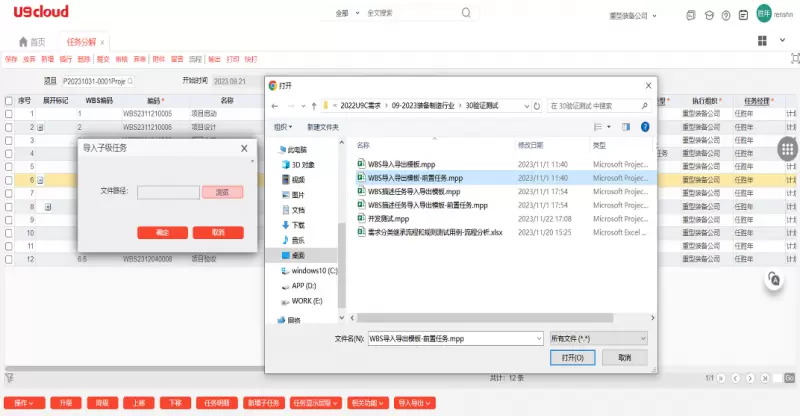Click the help question mark icon
This screenshot has height=416, width=800.
645,127
